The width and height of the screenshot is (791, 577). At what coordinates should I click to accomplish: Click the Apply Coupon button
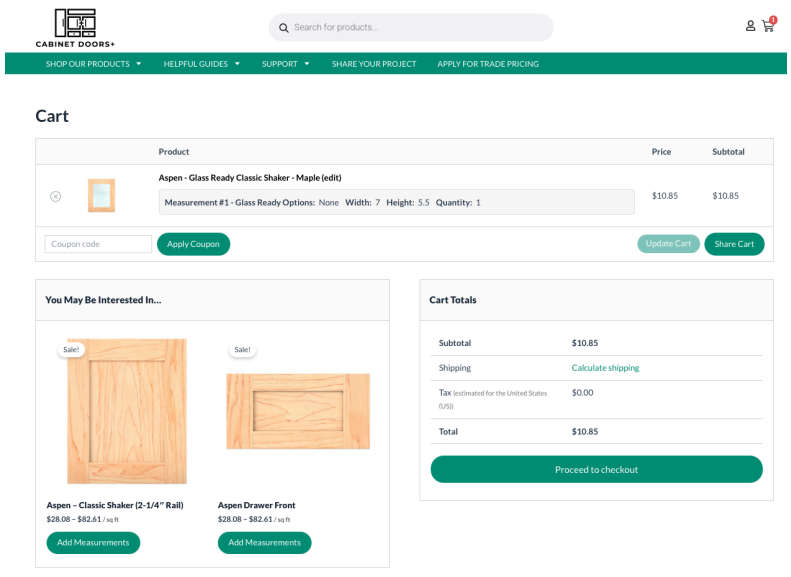point(193,244)
